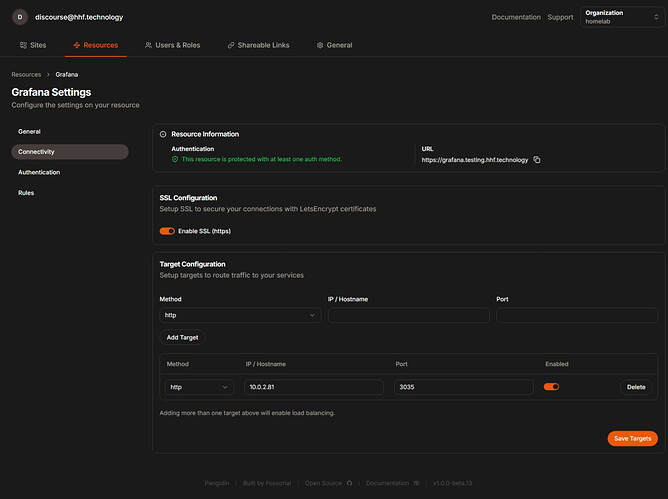This screenshot has width=668, height=499.
Task: Click the green checkmark icon under Authentication
Action: [x=175, y=159]
